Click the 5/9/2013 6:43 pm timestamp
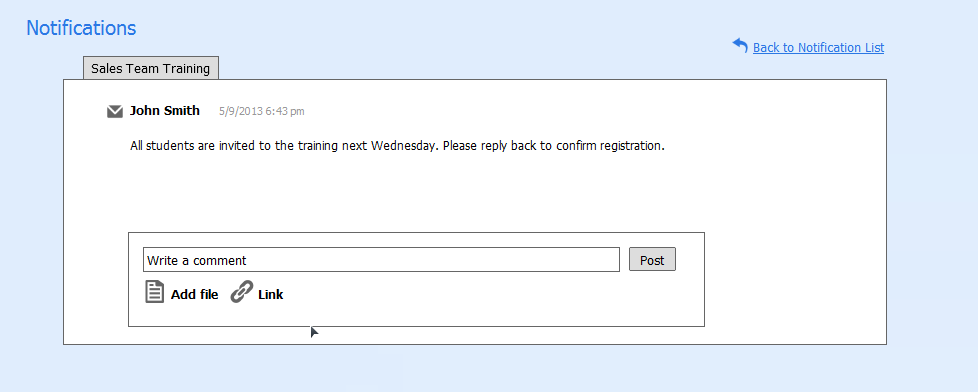Image resolution: width=978 pixels, height=392 pixels. pos(261,112)
